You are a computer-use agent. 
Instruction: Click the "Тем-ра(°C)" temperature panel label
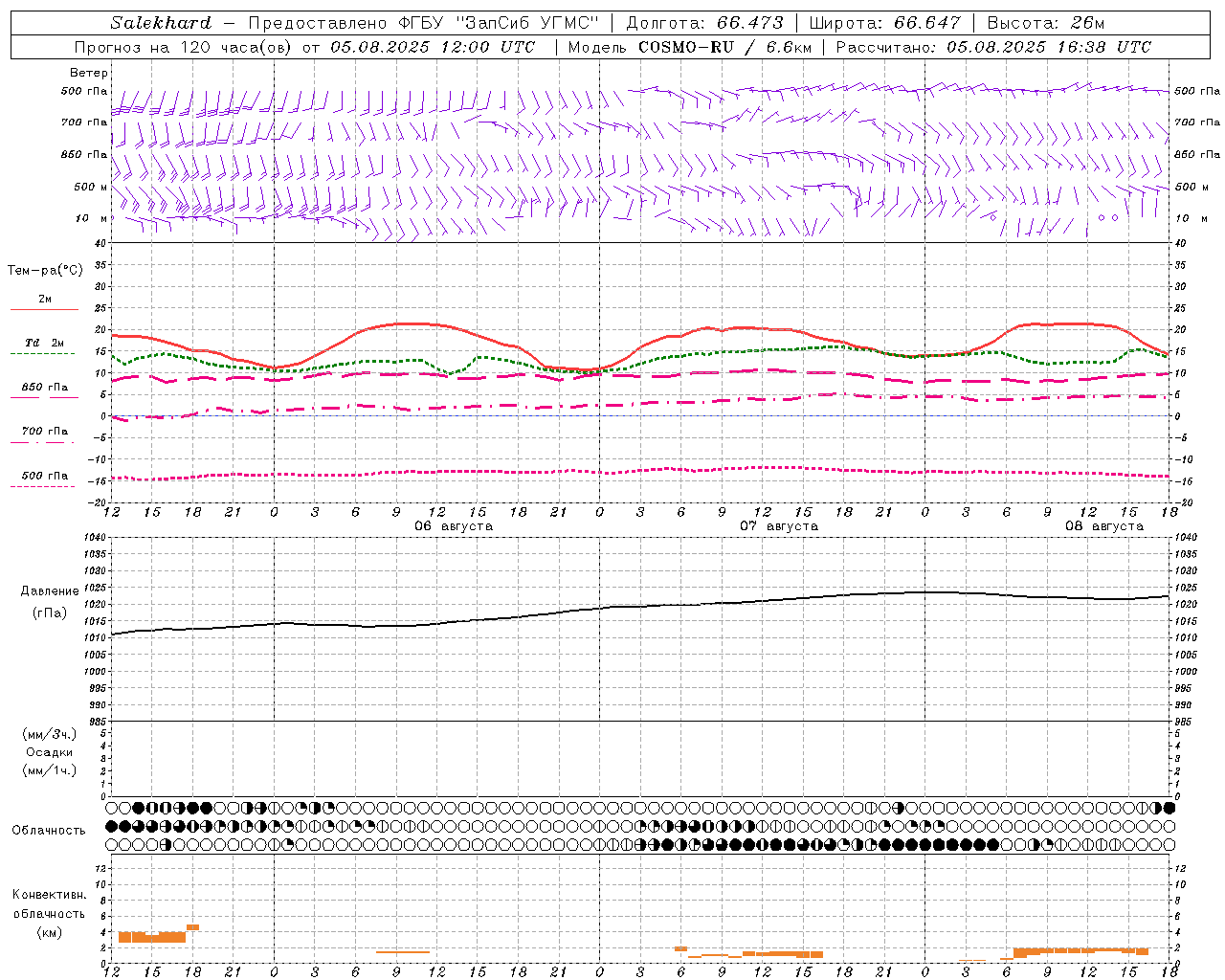pos(45,271)
